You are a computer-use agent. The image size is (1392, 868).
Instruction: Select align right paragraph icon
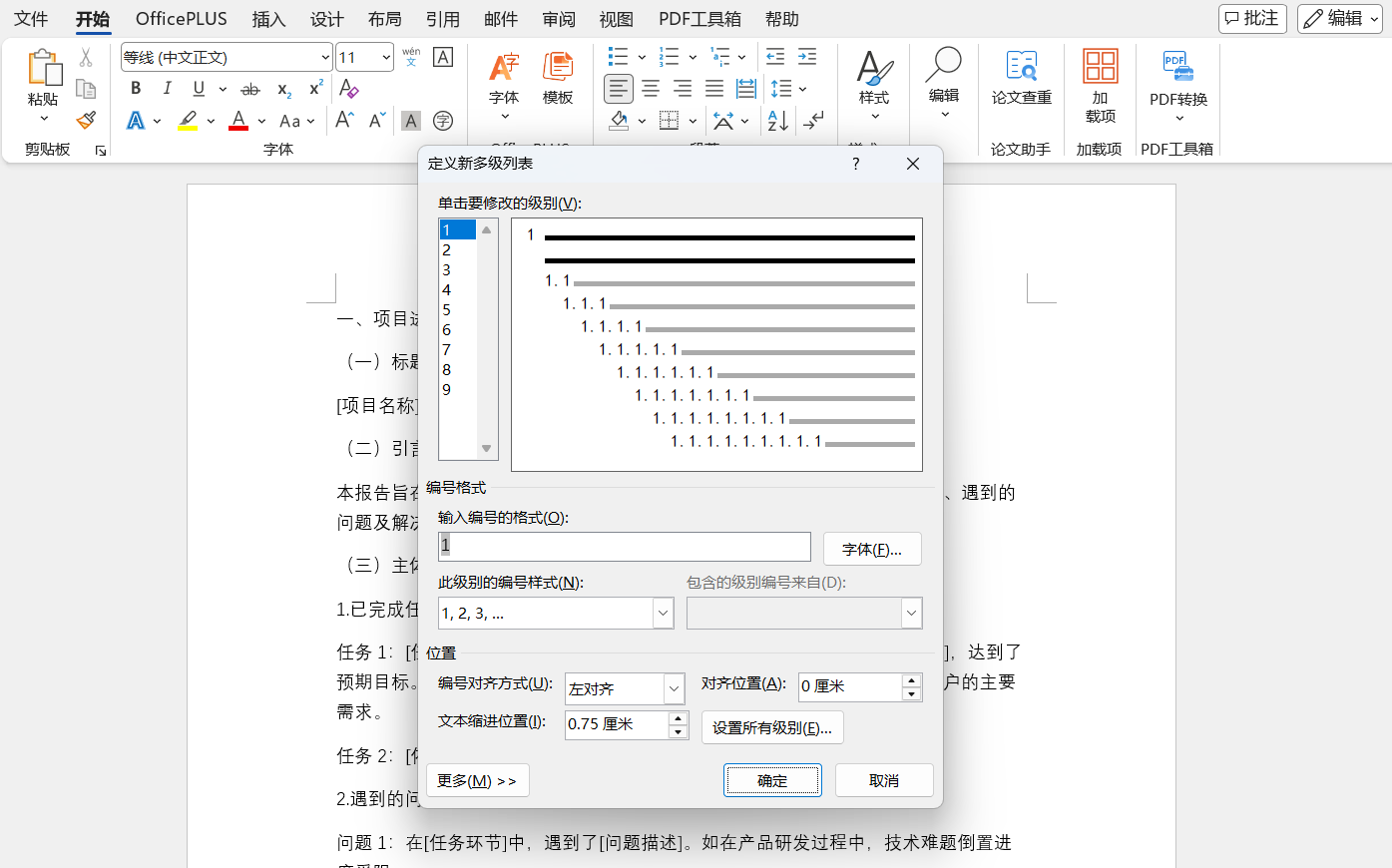click(683, 89)
